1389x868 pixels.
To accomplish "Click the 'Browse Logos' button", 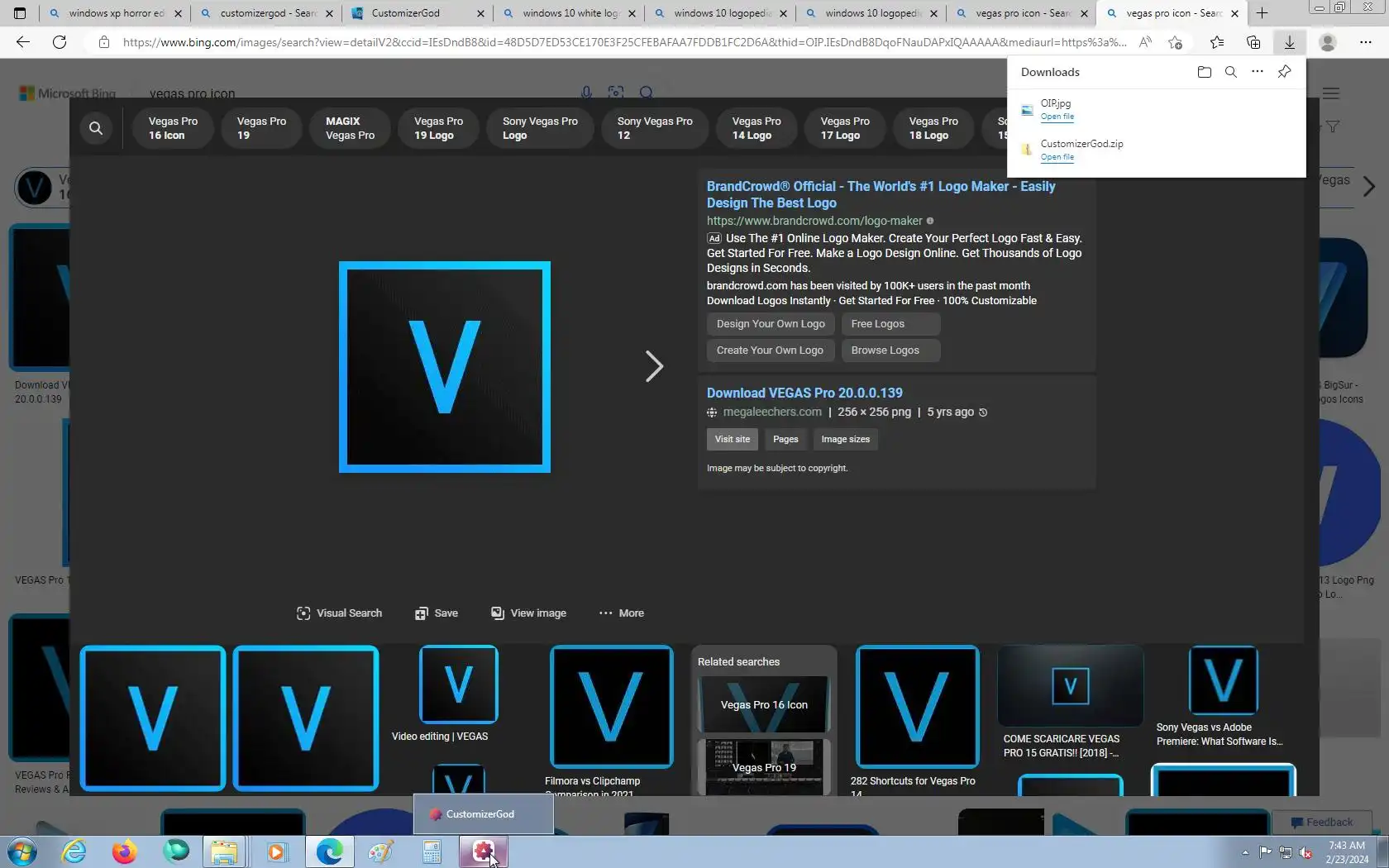I will tap(891, 351).
